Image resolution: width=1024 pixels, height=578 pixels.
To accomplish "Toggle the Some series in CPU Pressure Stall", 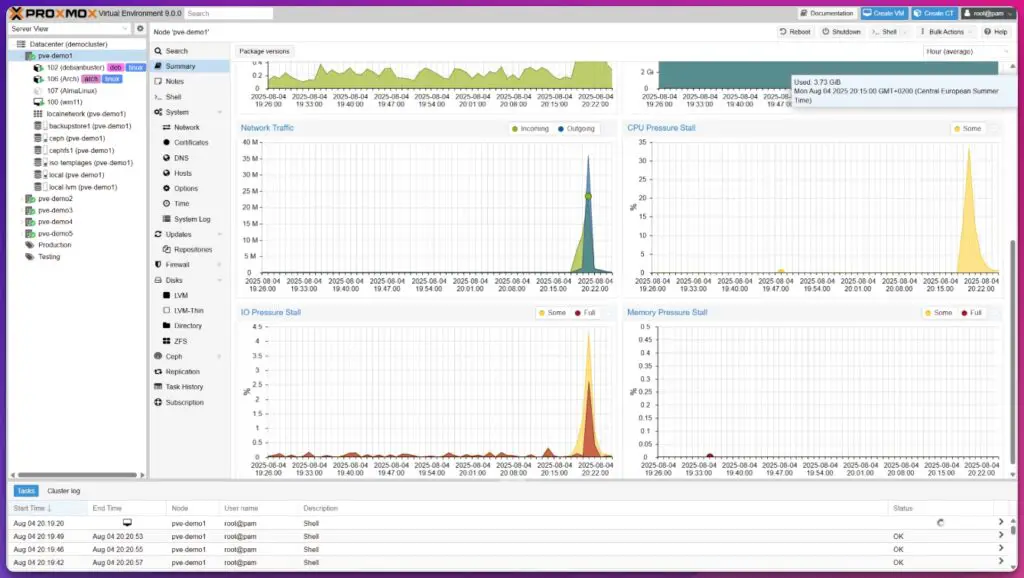I will [966, 128].
